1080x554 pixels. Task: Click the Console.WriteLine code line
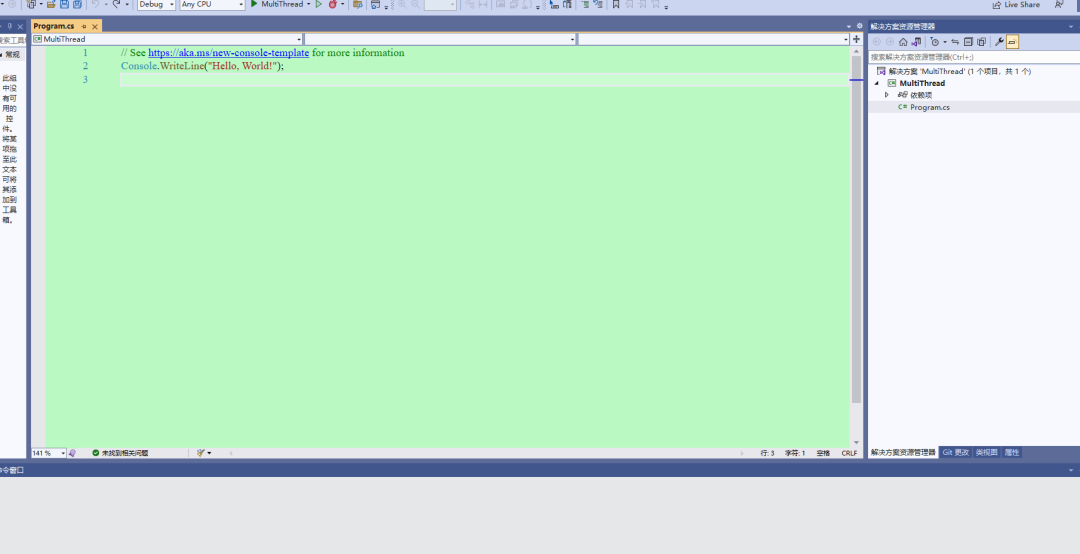pos(202,66)
